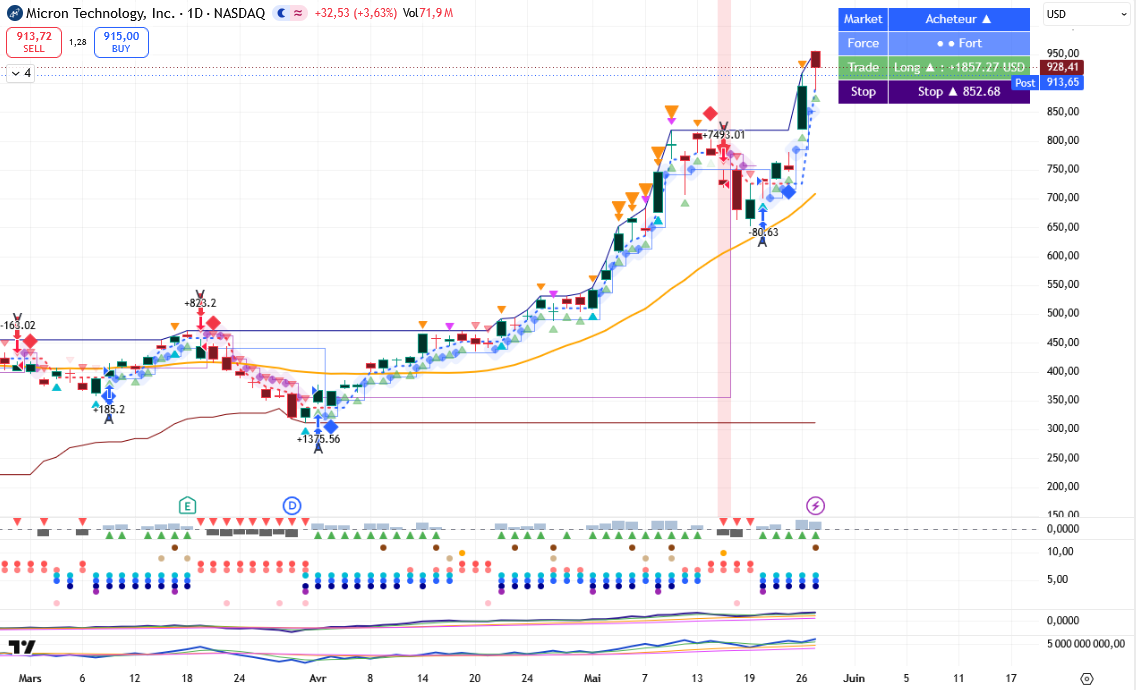
Task: Click the Juin label on time axis
Action: pos(854,678)
